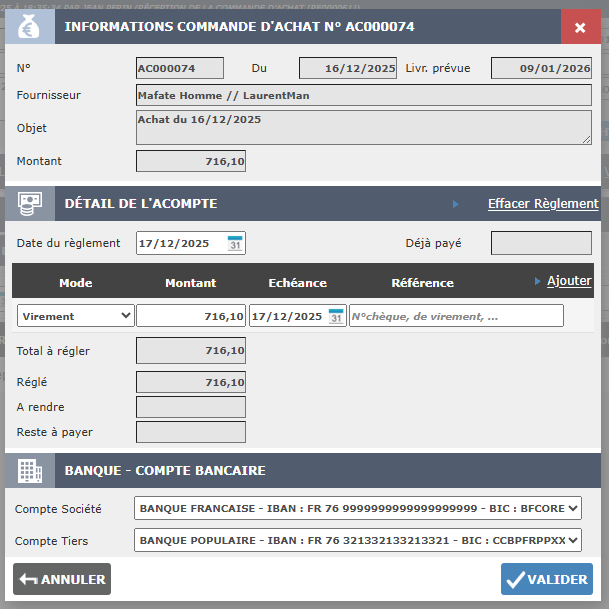609x609 pixels.
Task: Open calendar picker for Echéance date
Action: click(x=336, y=316)
